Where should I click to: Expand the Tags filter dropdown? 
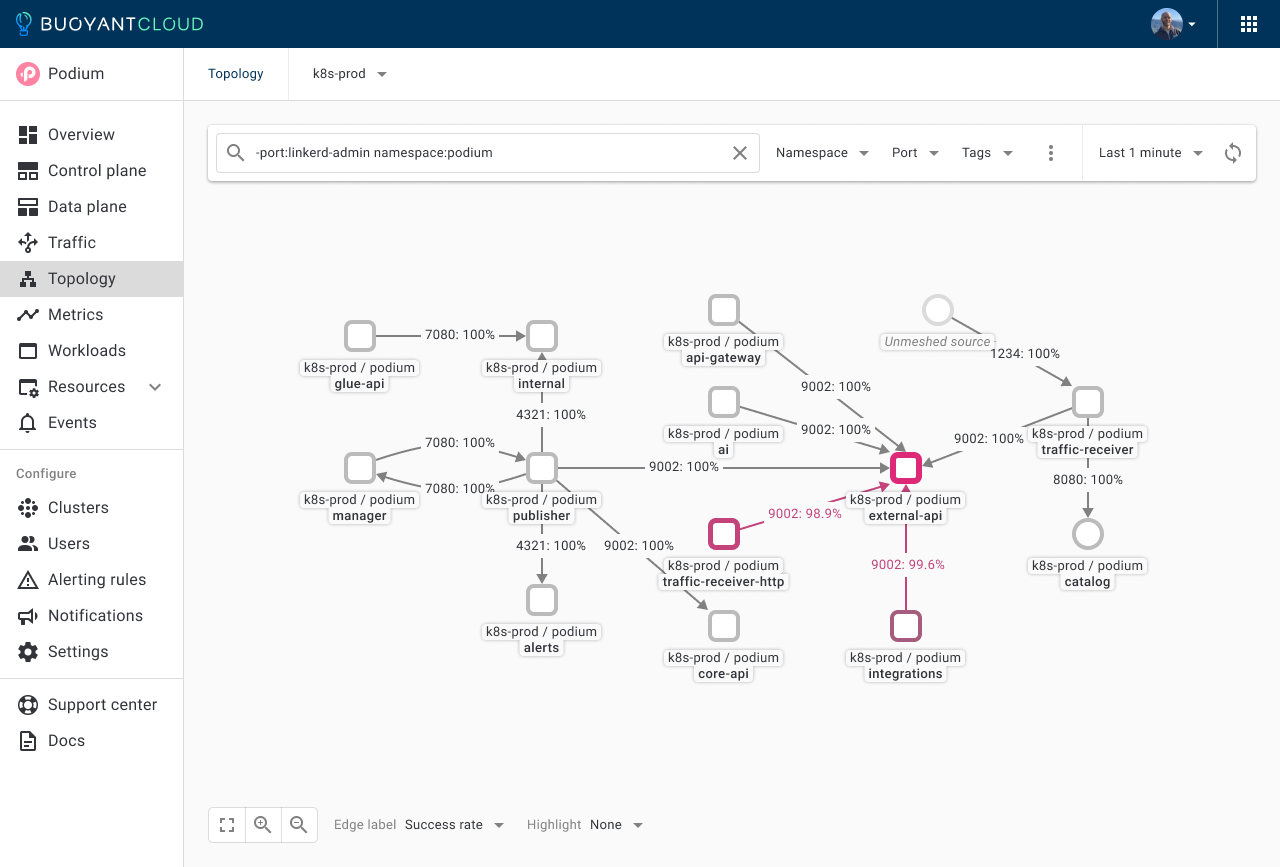click(x=987, y=153)
